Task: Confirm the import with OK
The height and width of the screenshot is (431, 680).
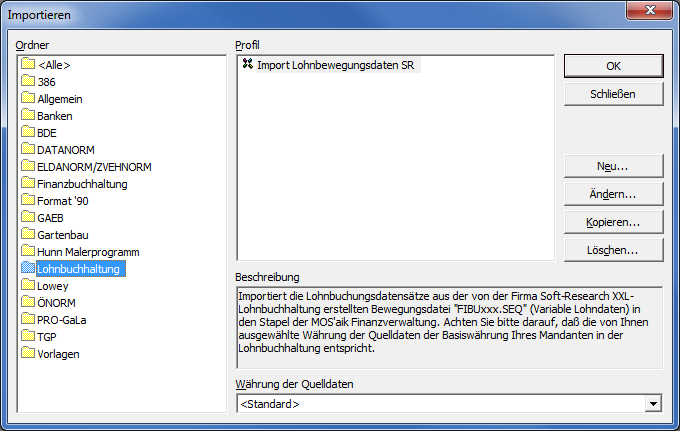Action: click(614, 66)
